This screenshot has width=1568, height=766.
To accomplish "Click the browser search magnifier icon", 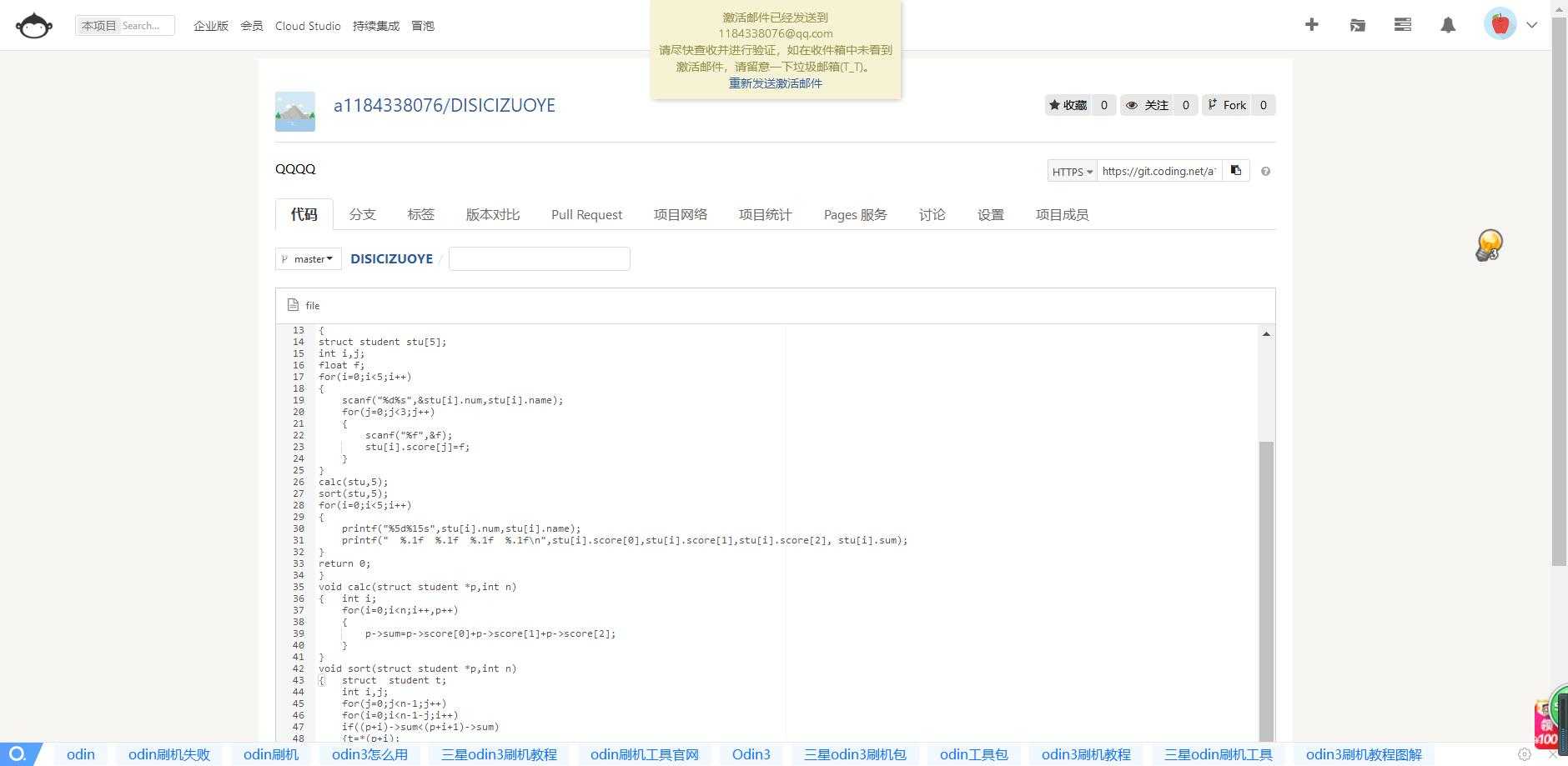I will pos(18,754).
